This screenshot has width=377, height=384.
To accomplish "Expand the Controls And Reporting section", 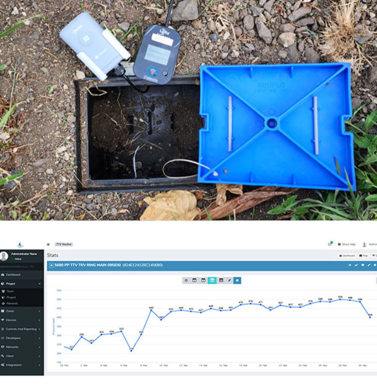I will pos(22,329).
